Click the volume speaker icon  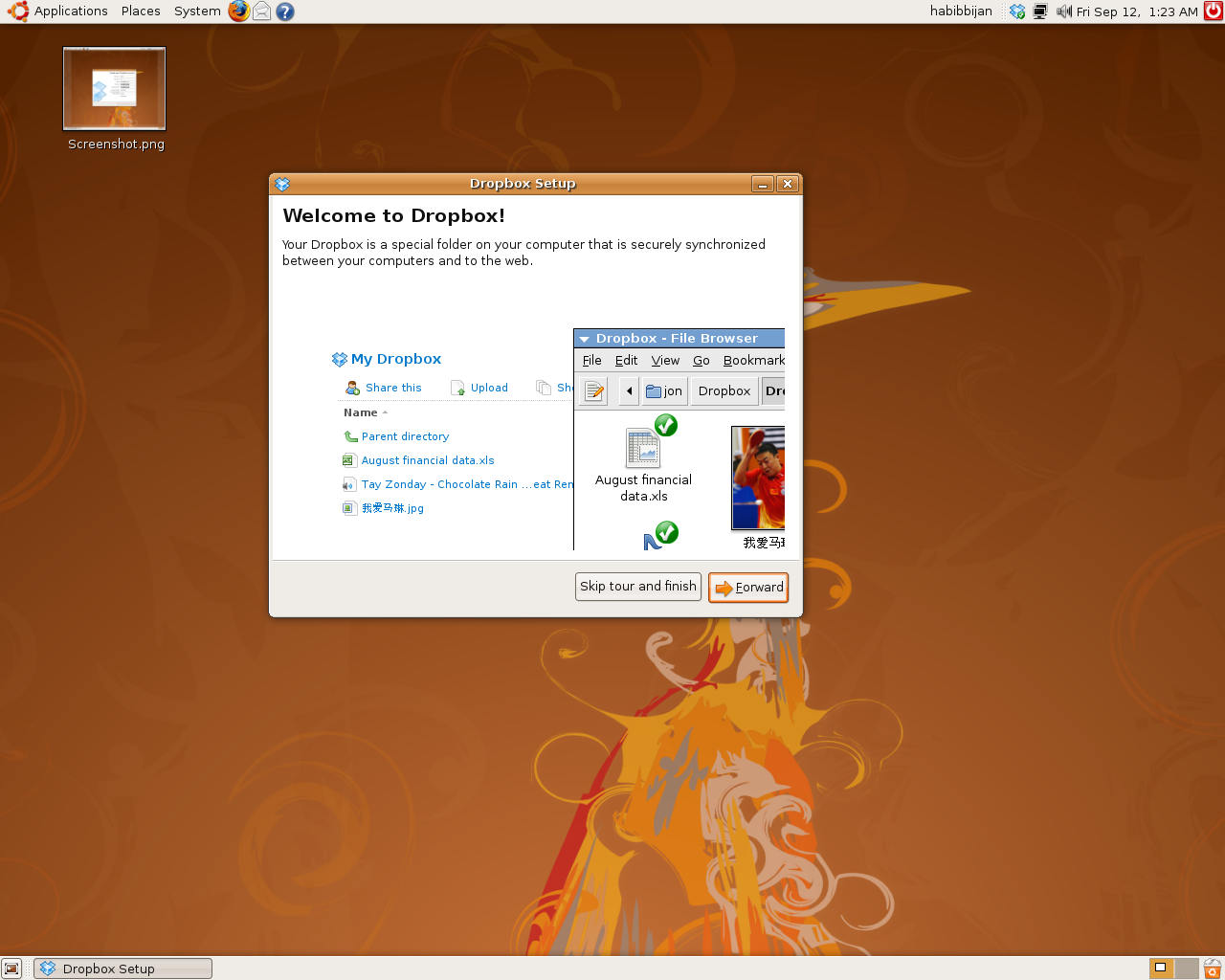coord(1063,11)
